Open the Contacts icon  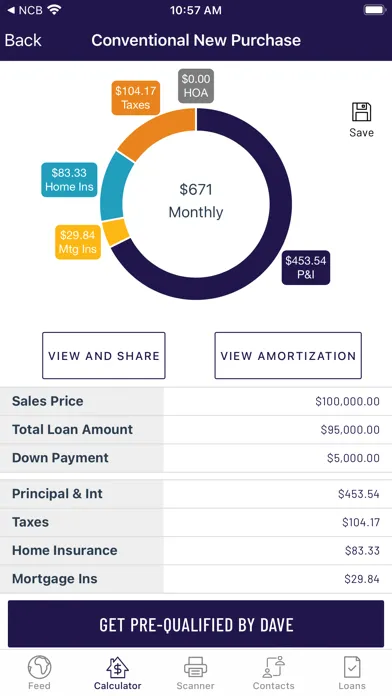(273, 667)
